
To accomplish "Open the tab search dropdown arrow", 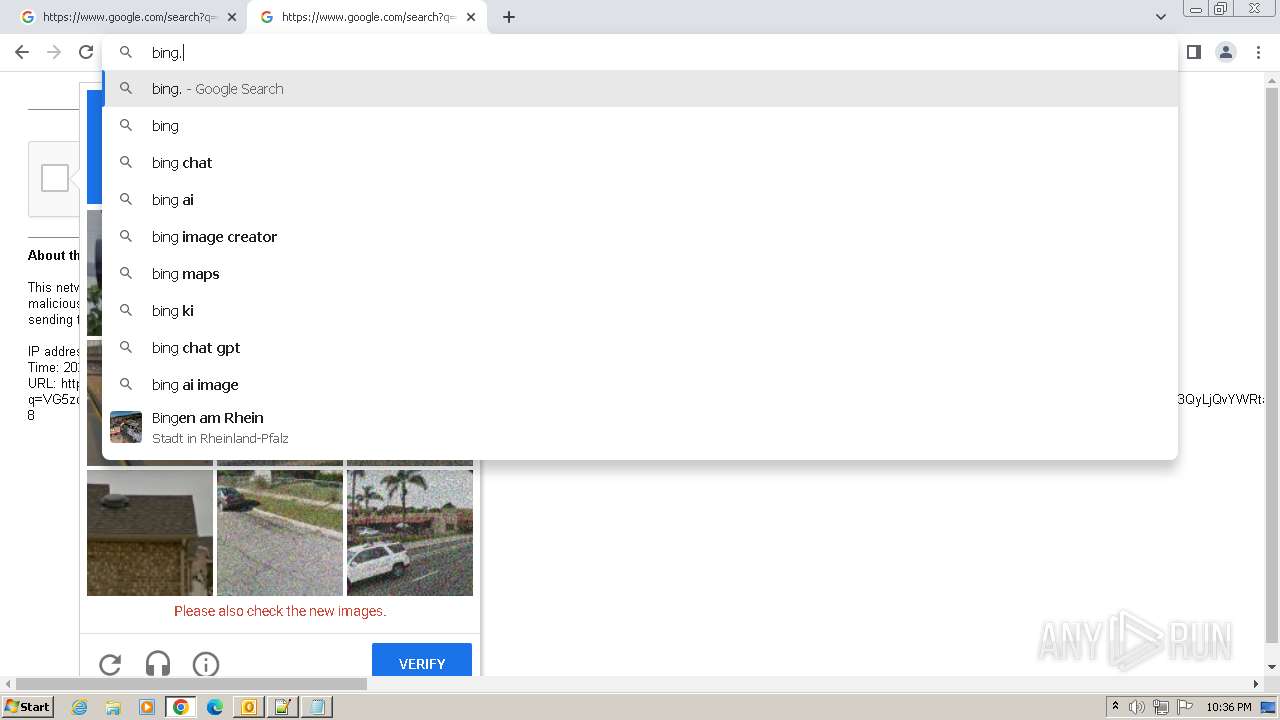I will [x=1160, y=17].
